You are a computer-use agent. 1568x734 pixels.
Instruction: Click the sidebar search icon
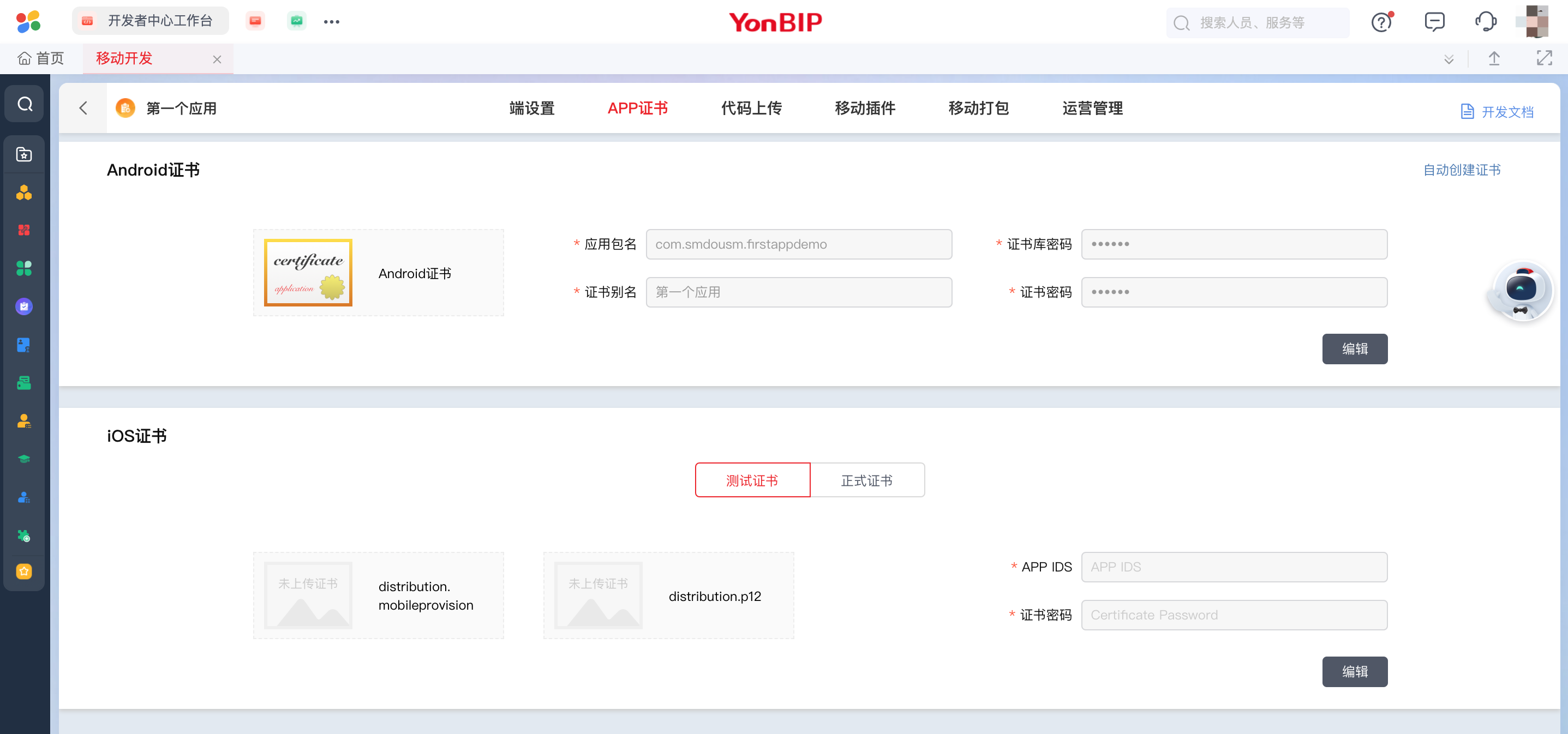[x=25, y=104]
